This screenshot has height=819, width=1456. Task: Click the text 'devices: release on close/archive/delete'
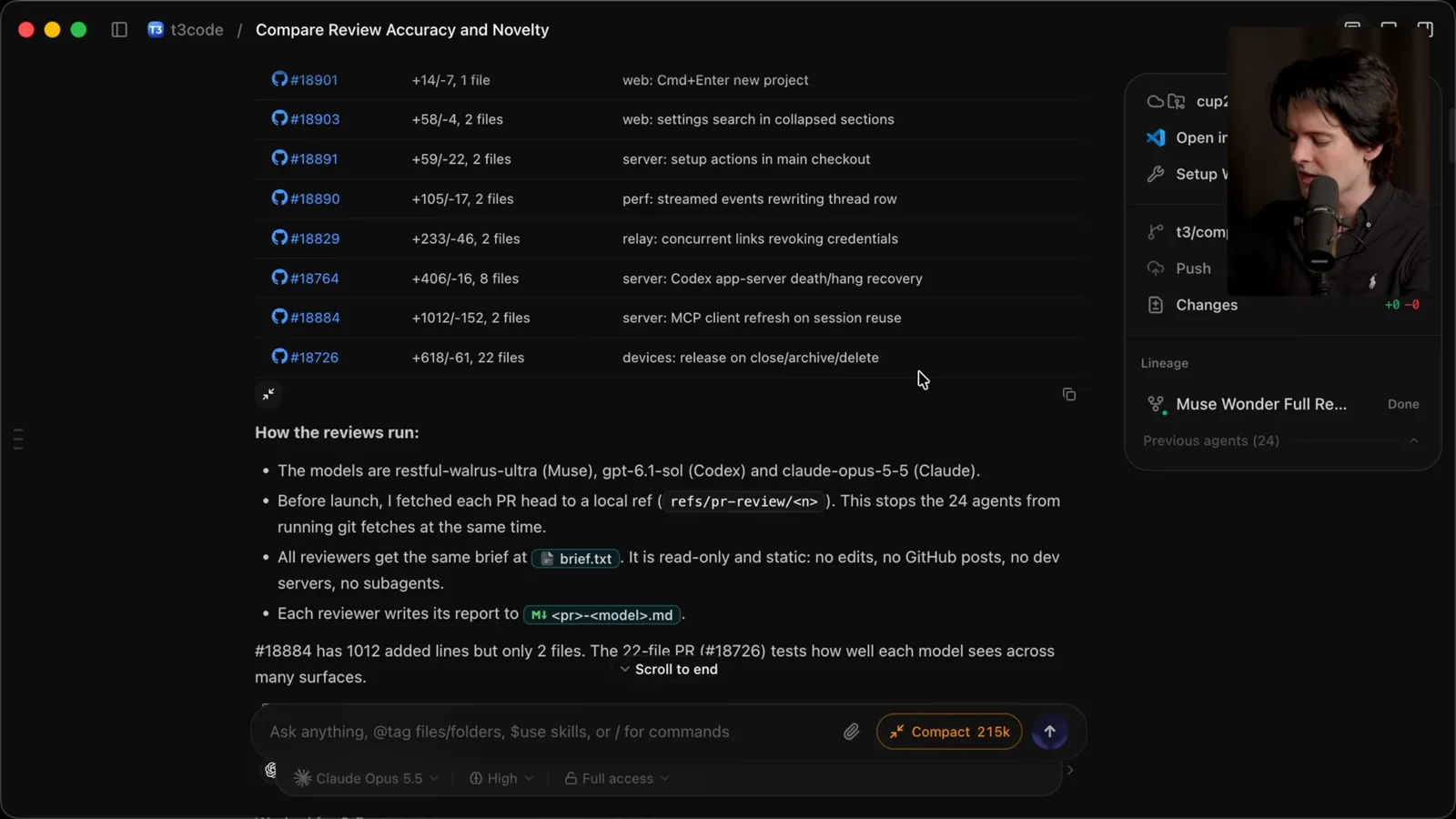point(751,358)
